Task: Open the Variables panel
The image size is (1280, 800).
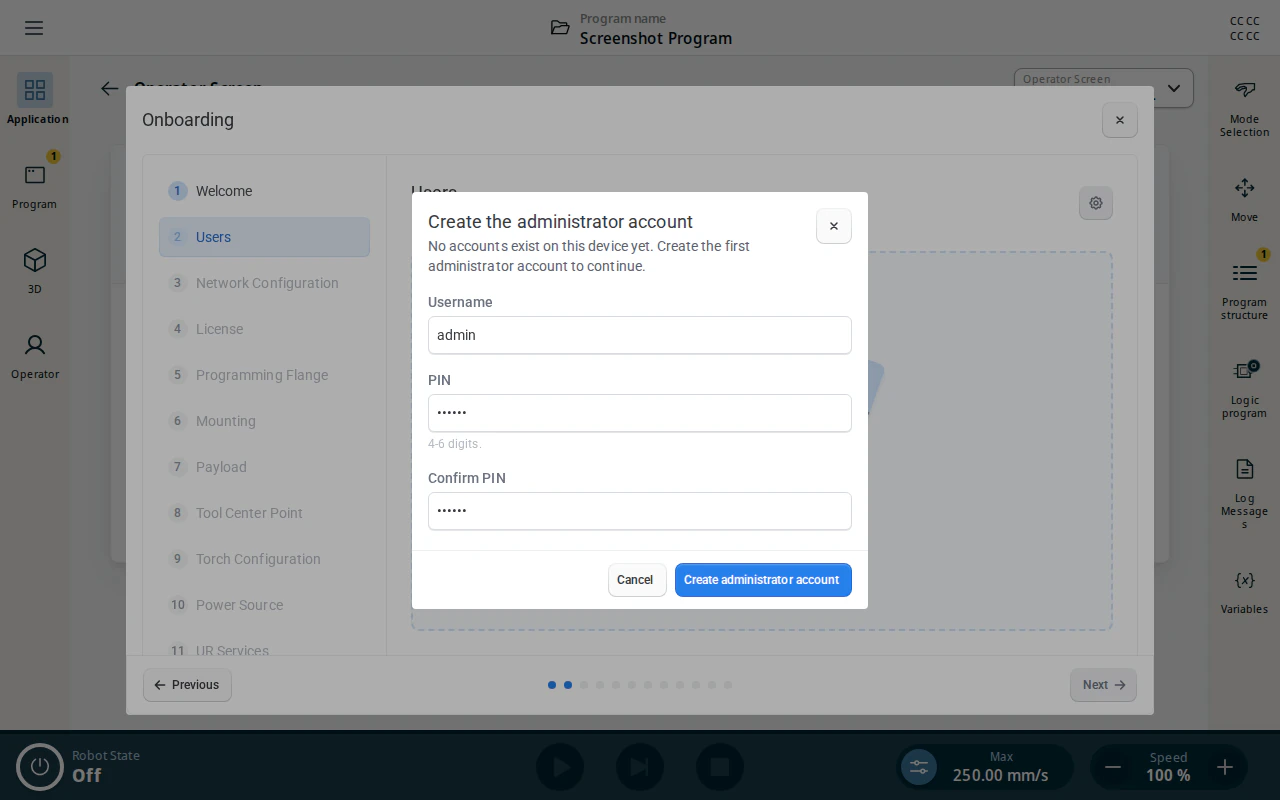Action: coord(1244,591)
